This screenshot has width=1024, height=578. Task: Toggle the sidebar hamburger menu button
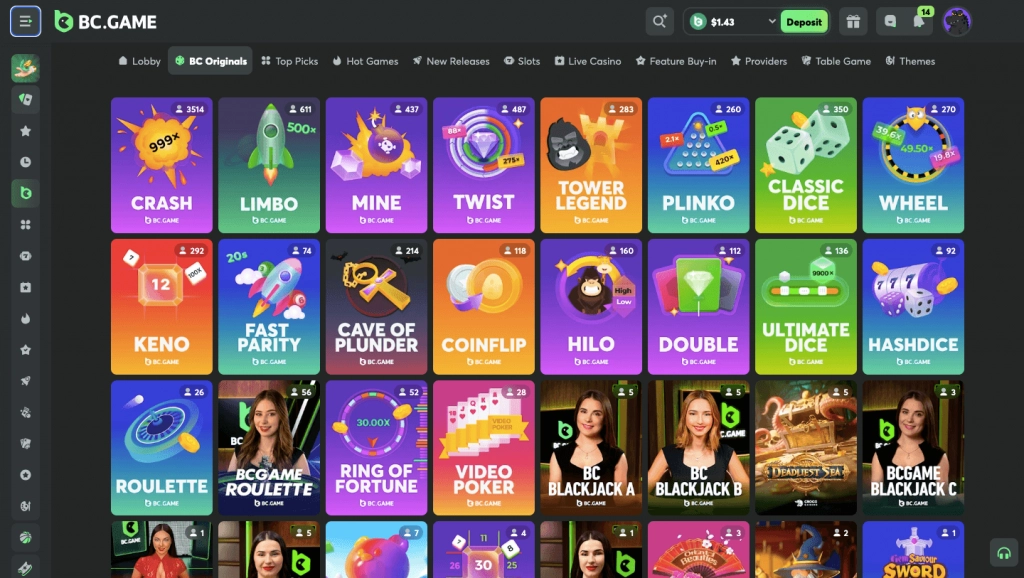(x=25, y=22)
